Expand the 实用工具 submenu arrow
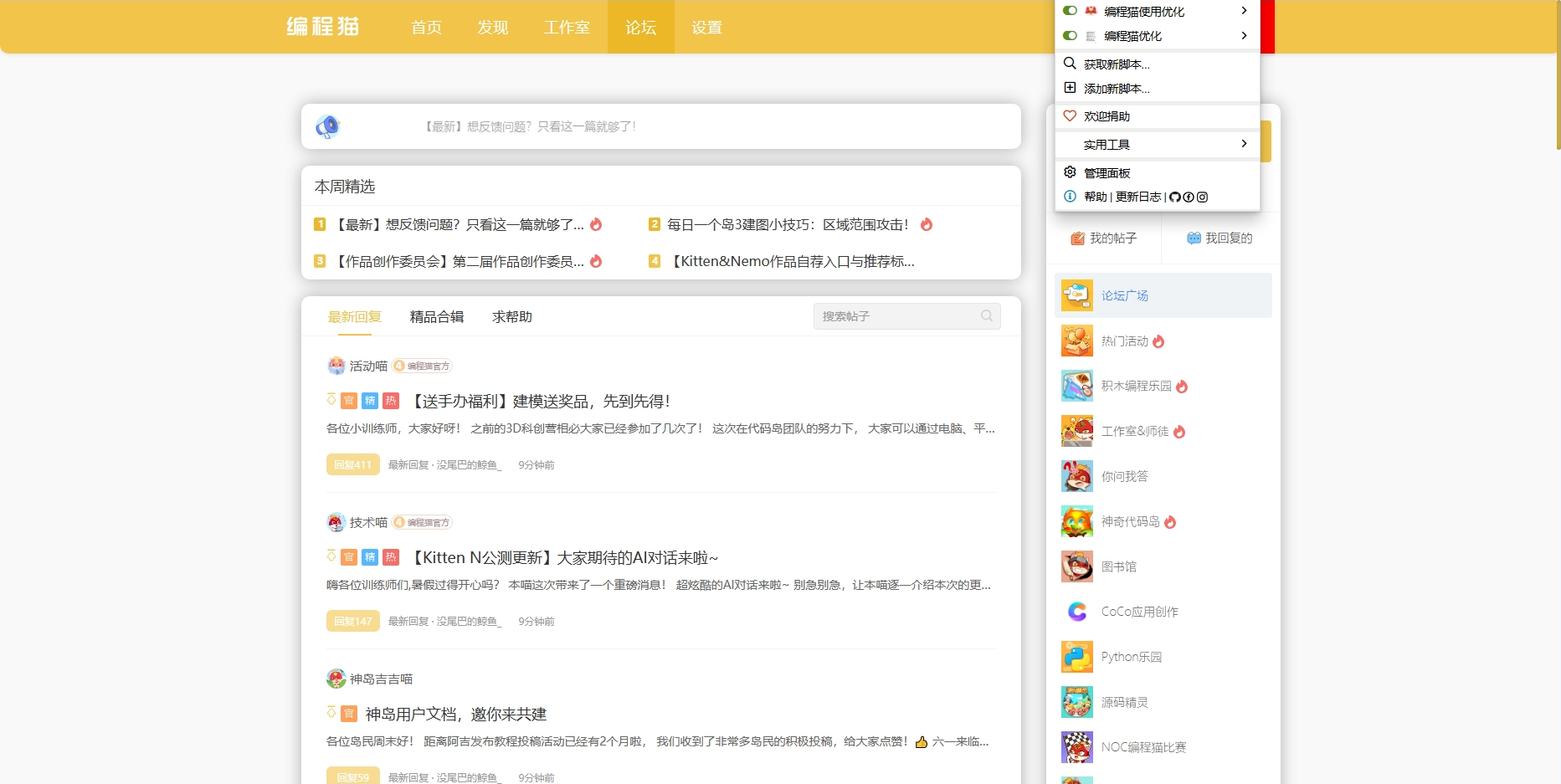Image resolution: width=1561 pixels, height=784 pixels. tap(1244, 144)
